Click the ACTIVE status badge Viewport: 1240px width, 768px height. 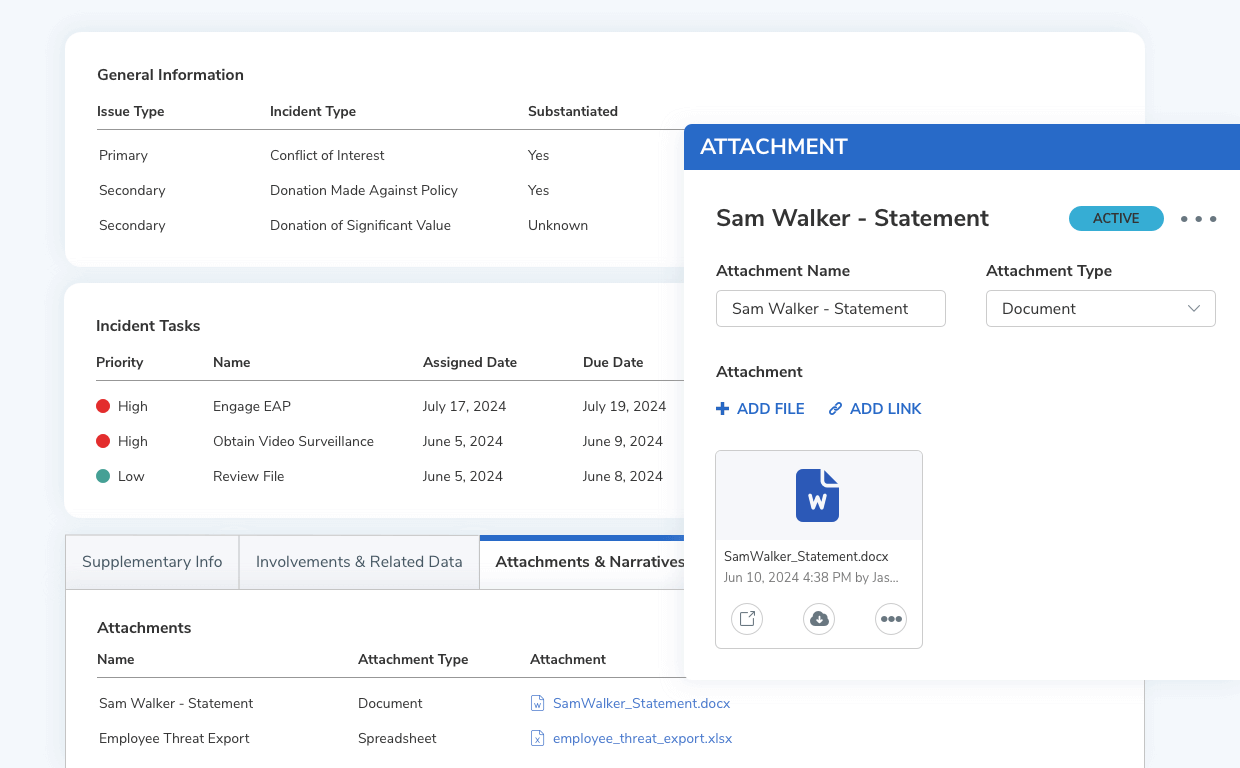(1116, 219)
